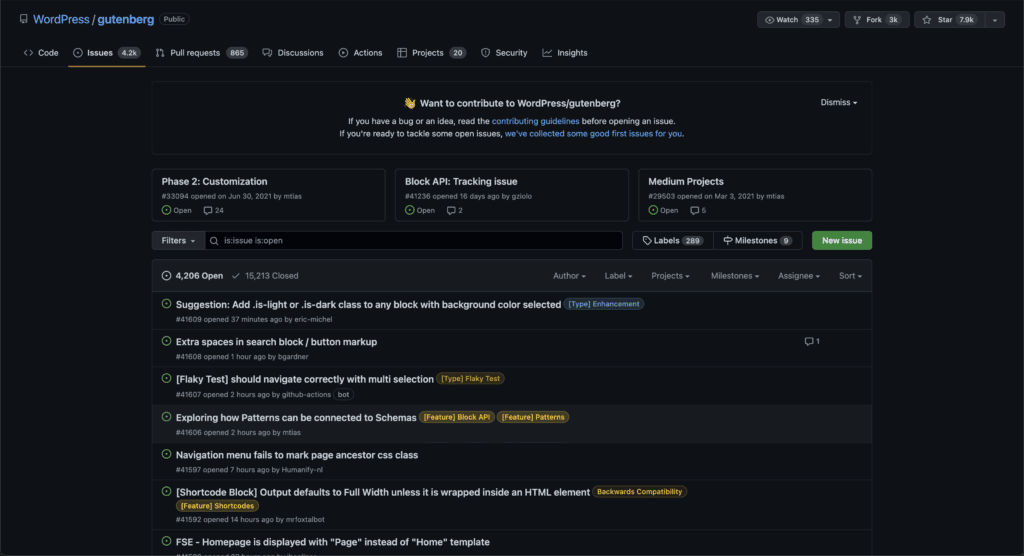Click the repository book icon beside WordPress

pyautogui.click(x=24, y=19)
